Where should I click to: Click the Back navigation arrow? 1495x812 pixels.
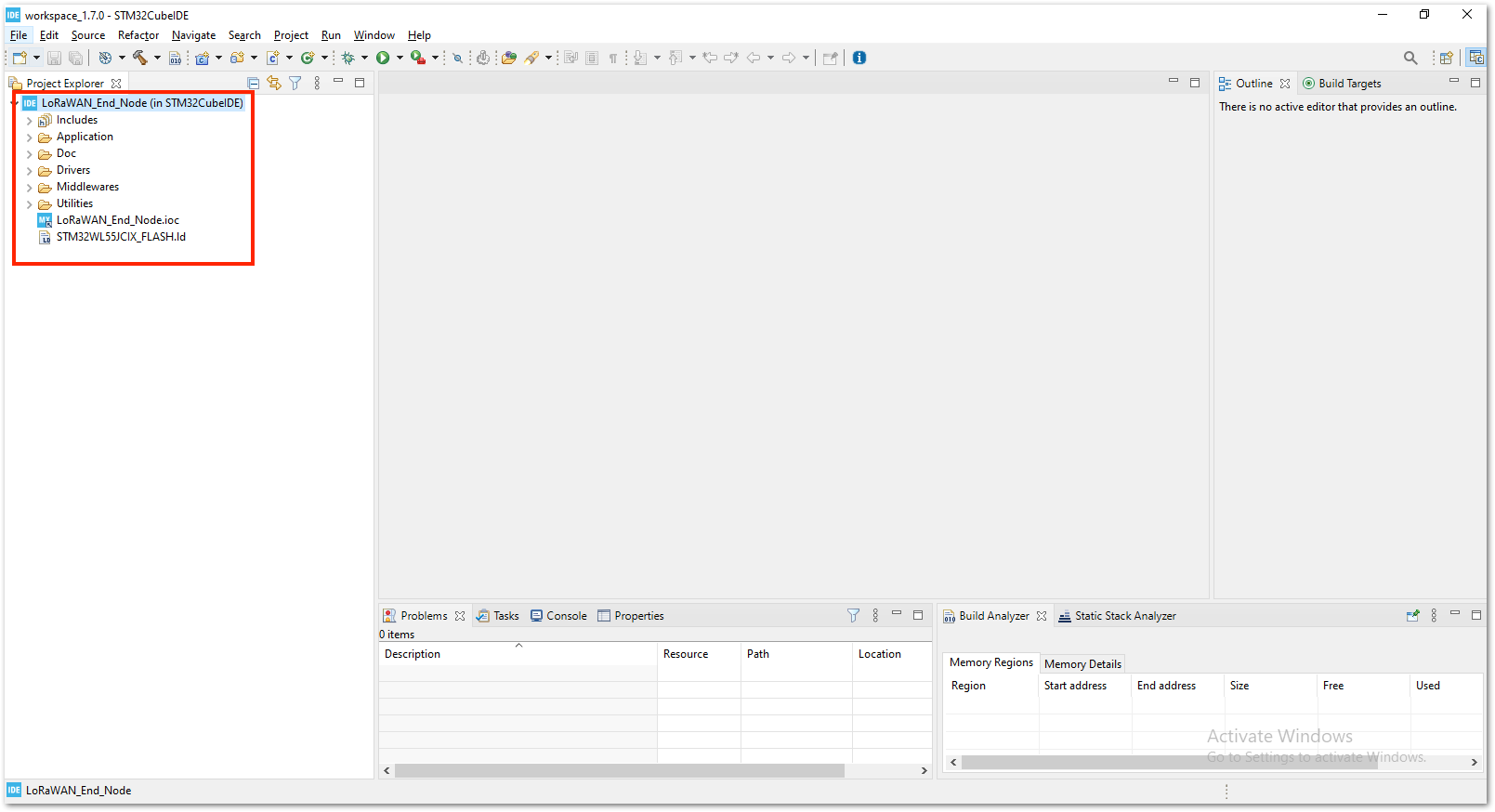(x=754, y=58)
